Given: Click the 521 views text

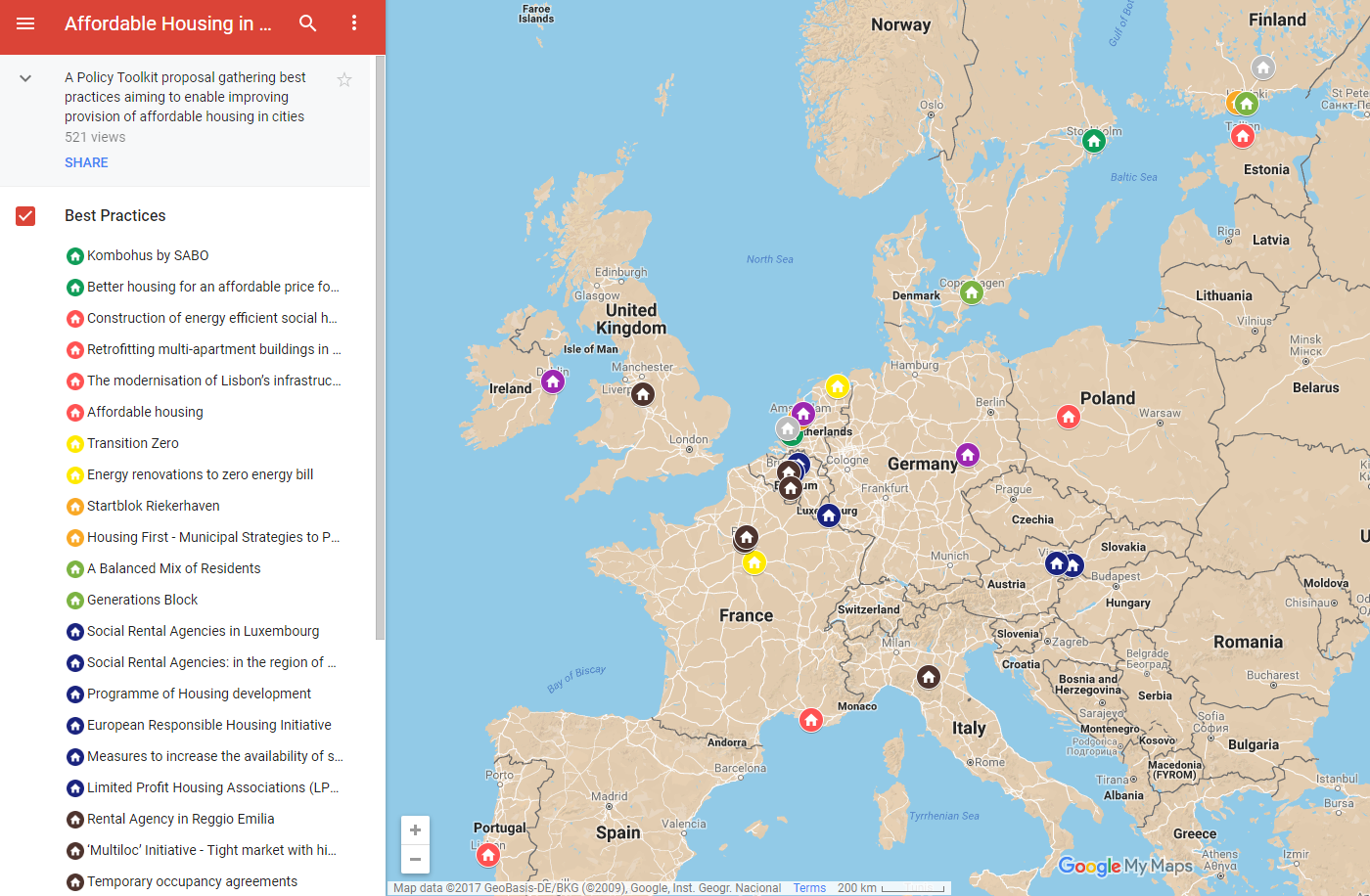Looking at the screenshot, I should [x=95, y=137].
